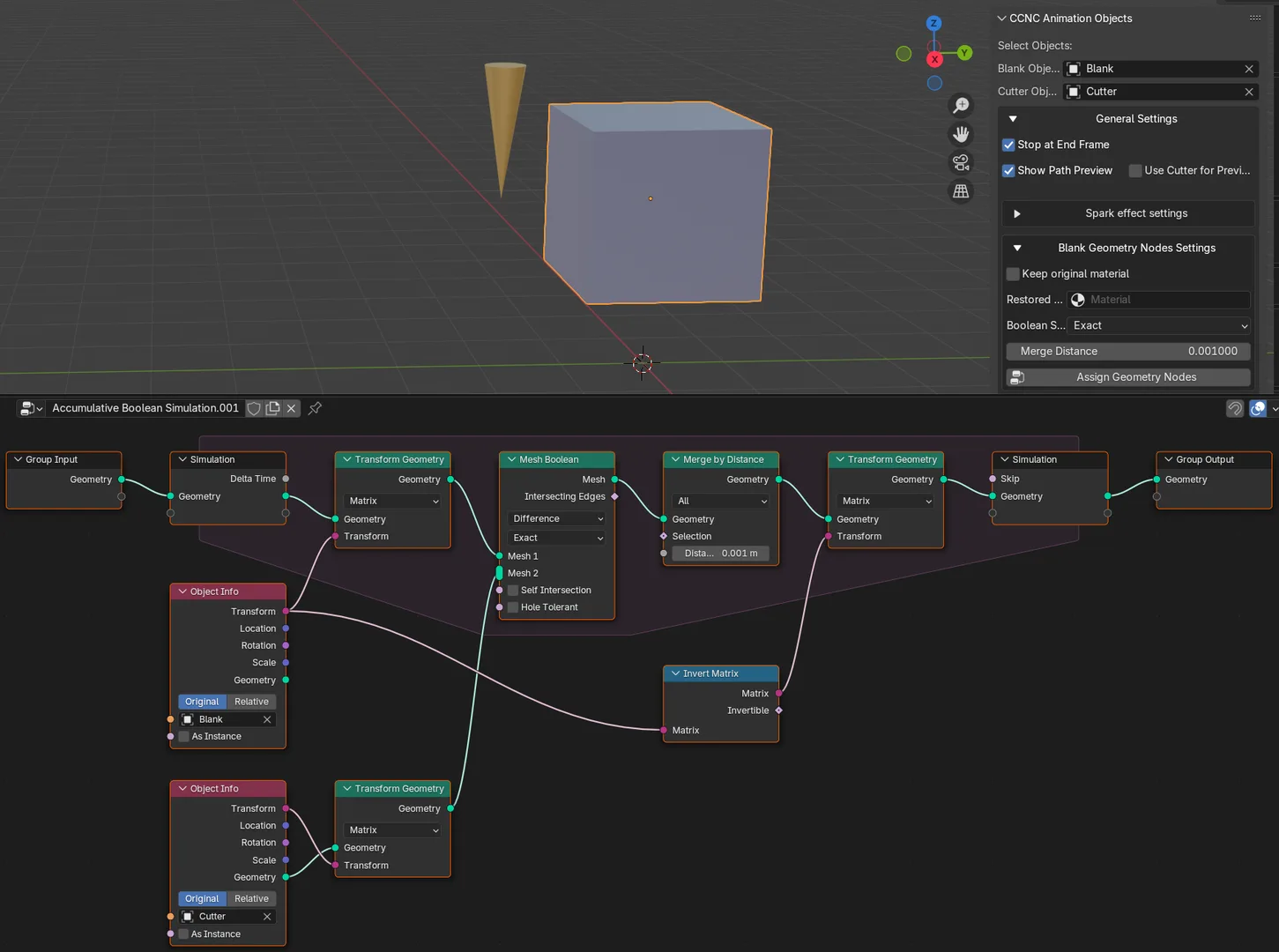Screen dimensions: 1279x952
Task: Toggle the overlay icon in node editor header
Action: pyautogui.click(x=1258, y=408)
